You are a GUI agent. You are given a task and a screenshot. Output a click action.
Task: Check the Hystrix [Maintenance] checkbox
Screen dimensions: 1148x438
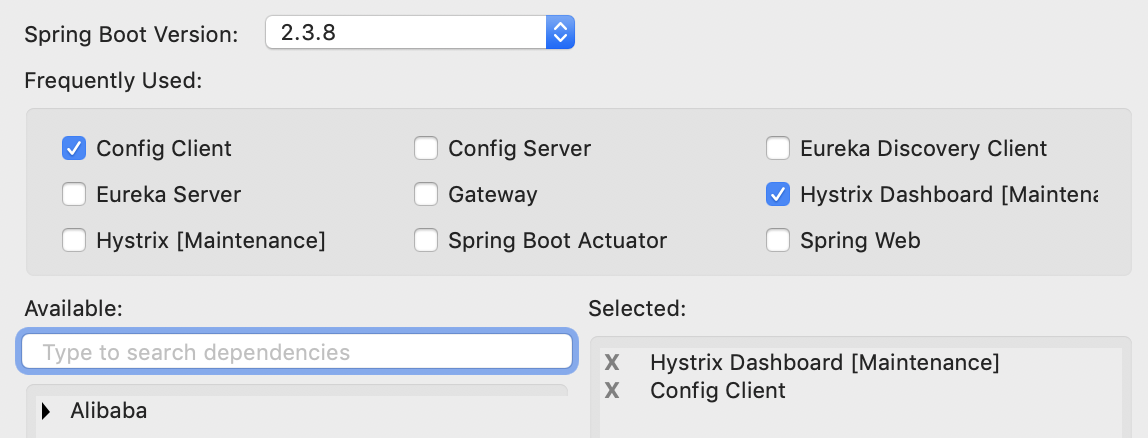(74, 240)
